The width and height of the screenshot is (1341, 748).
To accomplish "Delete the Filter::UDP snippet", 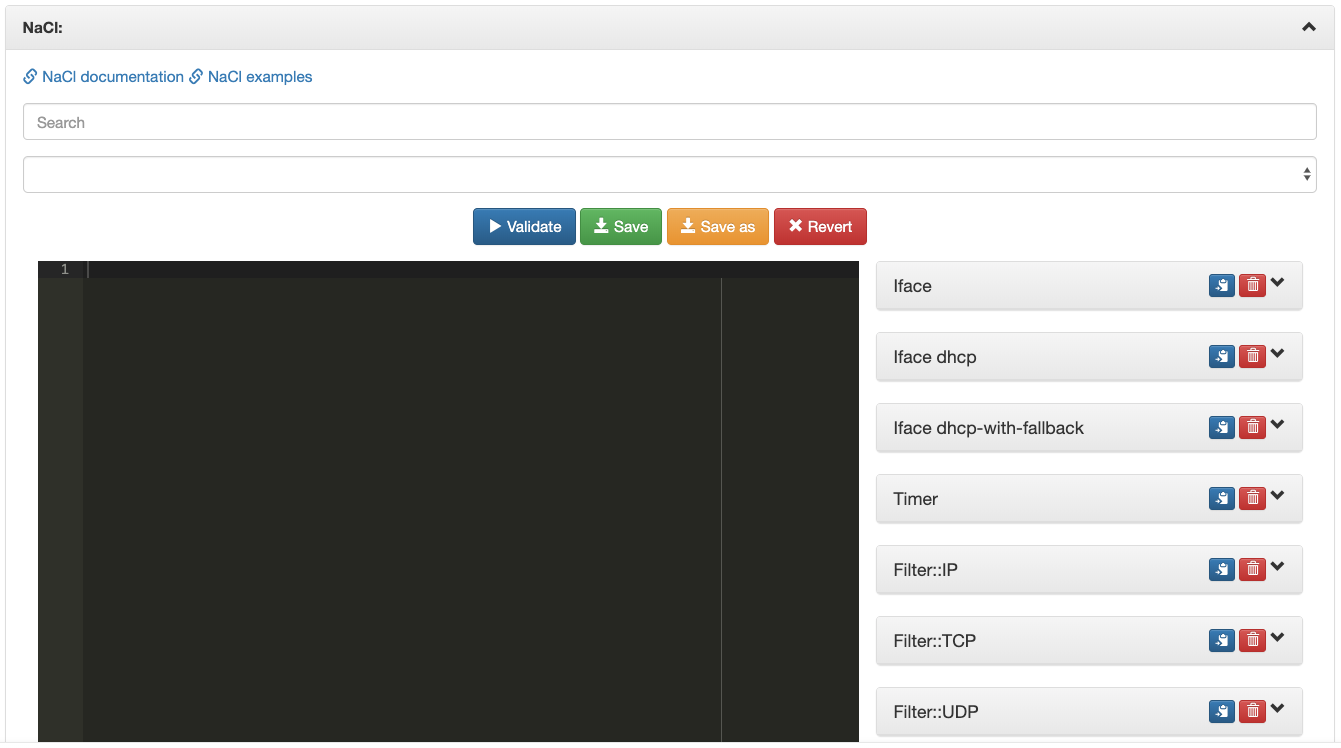I will coord(1252,711).
